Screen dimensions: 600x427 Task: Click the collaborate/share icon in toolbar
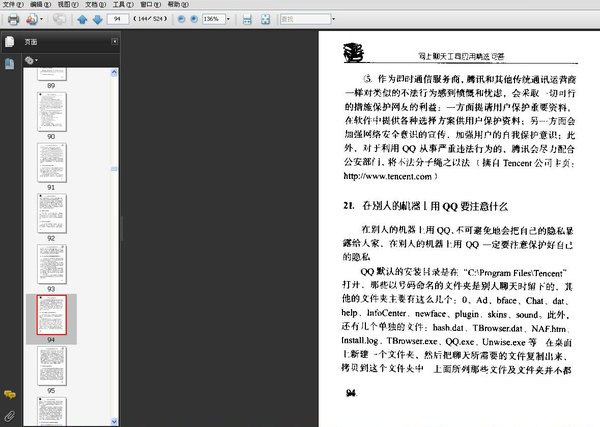click(32, 19)
